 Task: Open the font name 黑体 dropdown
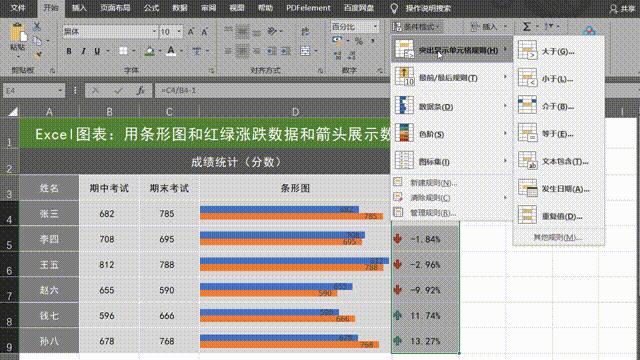154,31
